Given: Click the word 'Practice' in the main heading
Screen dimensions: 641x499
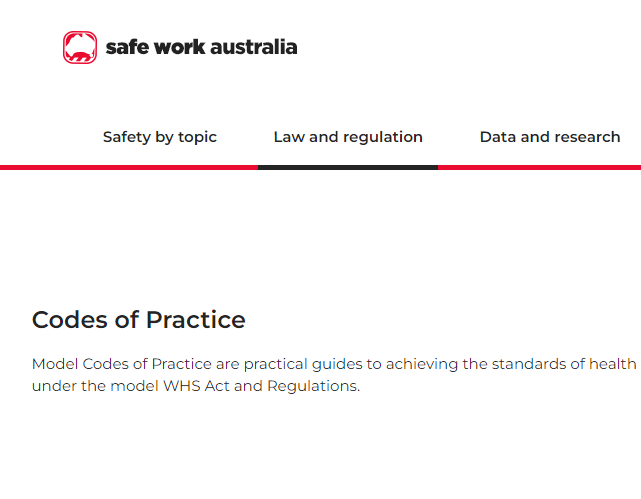Looking at the screenshot, I should click(x=196, y=320).
